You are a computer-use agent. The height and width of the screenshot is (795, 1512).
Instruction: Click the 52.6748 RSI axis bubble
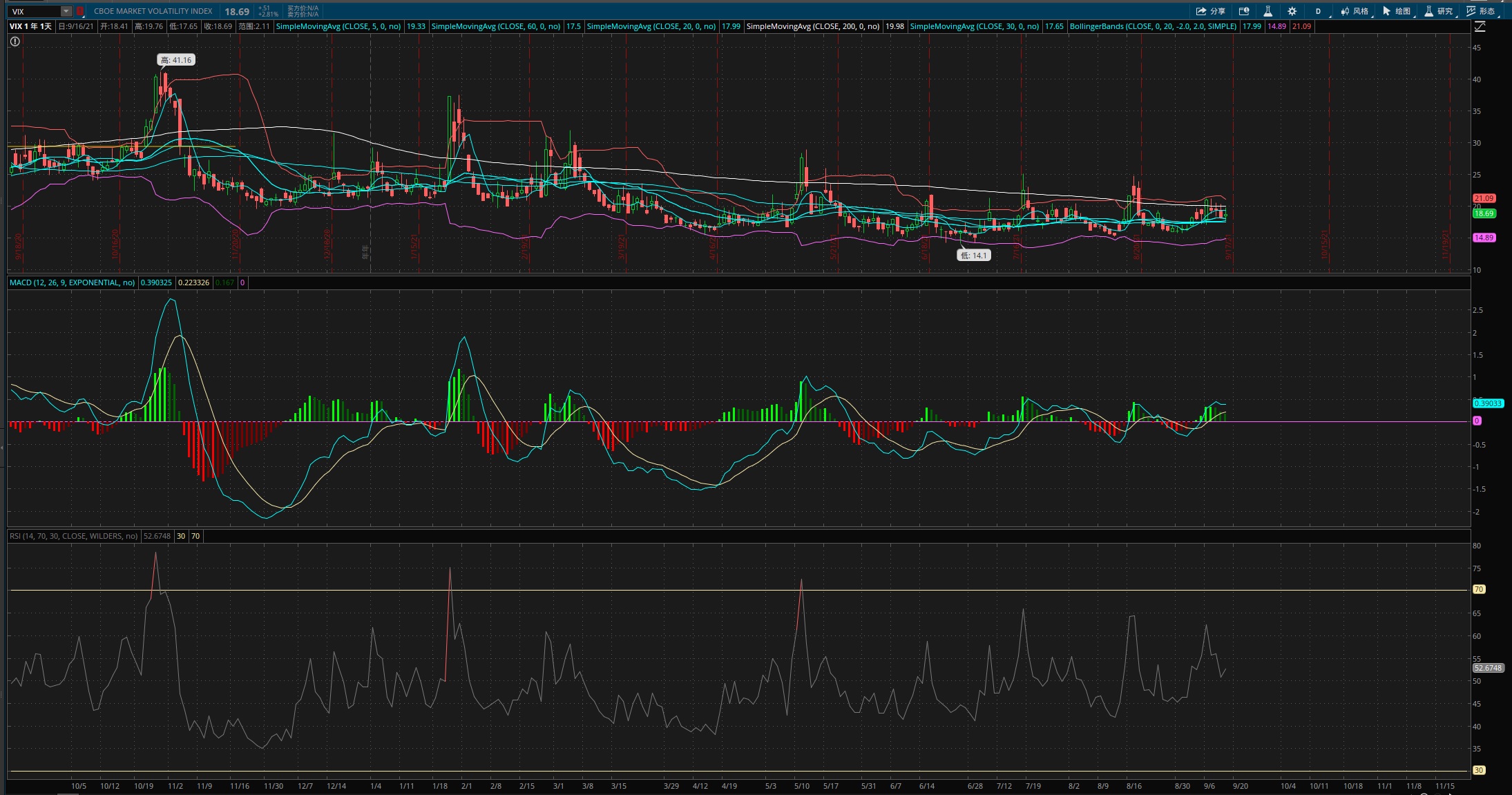1488,668
